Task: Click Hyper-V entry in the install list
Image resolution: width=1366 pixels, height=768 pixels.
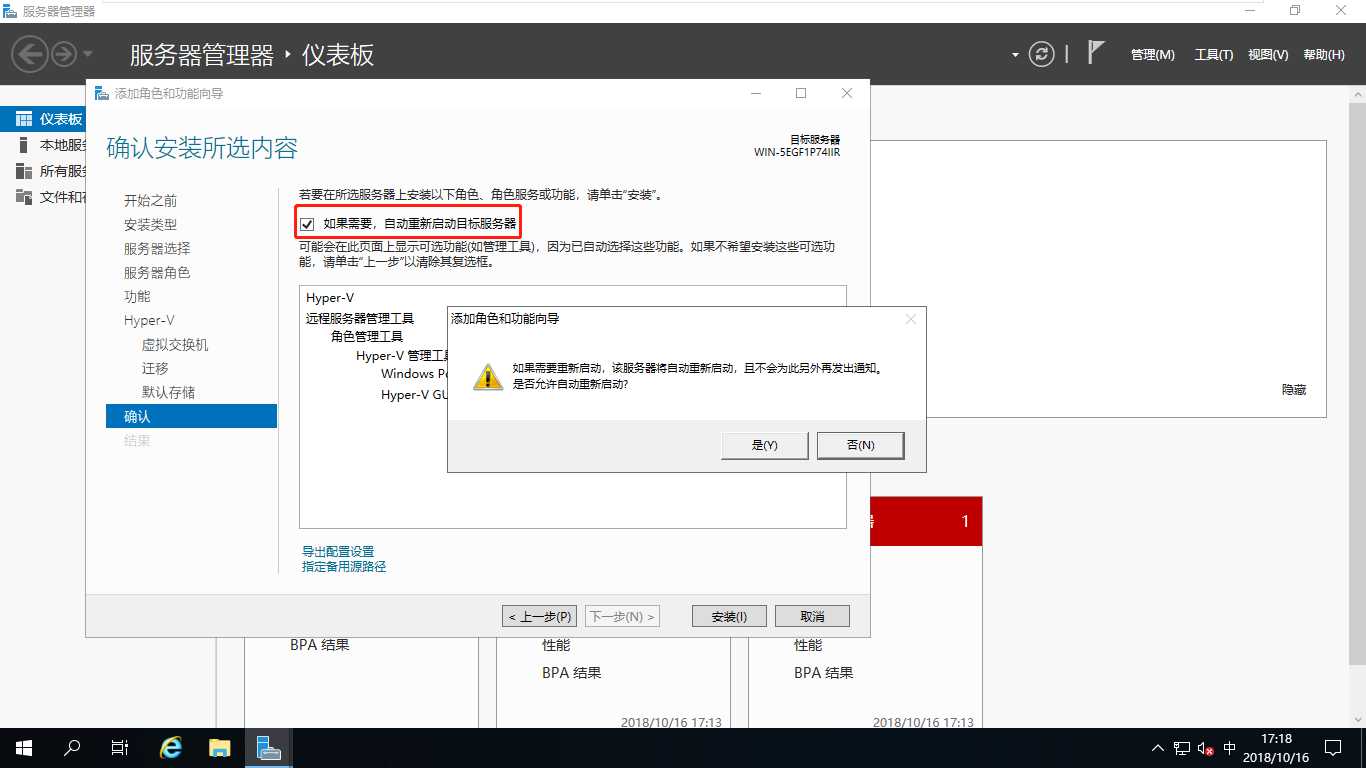Action: click(330, 298)
